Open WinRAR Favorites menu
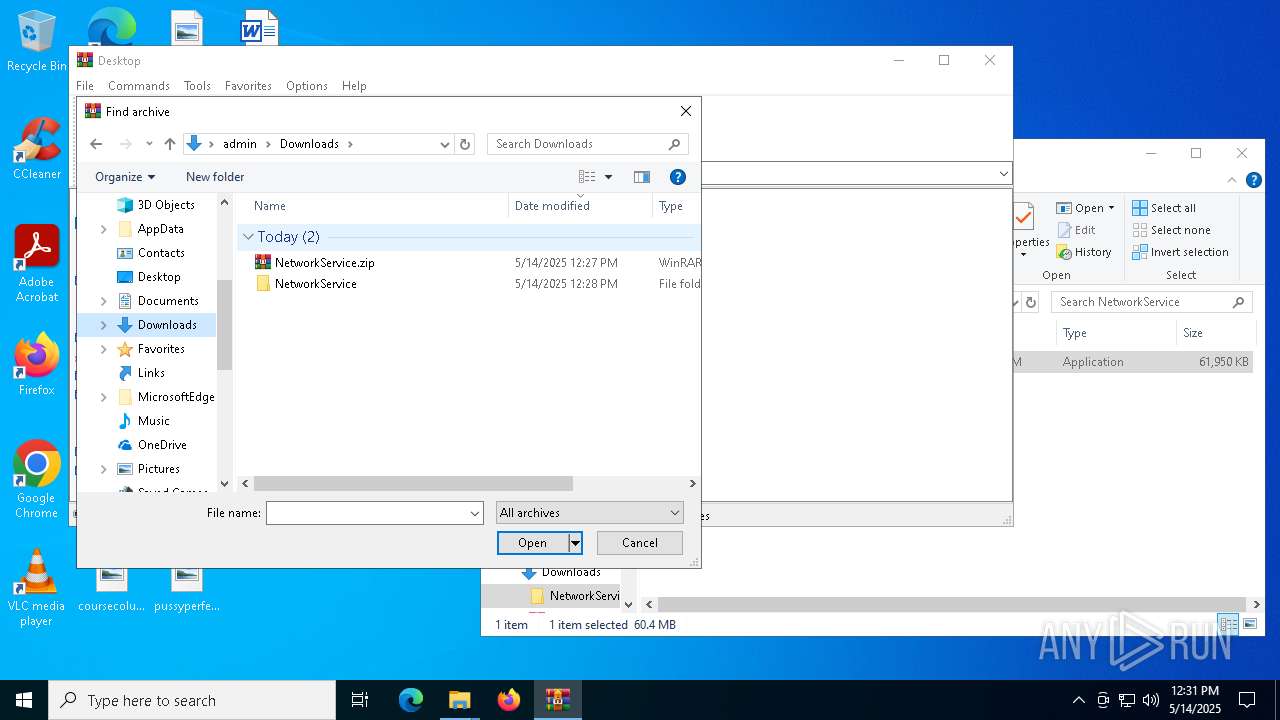The image size is (1280, 720). pos(248,86)
